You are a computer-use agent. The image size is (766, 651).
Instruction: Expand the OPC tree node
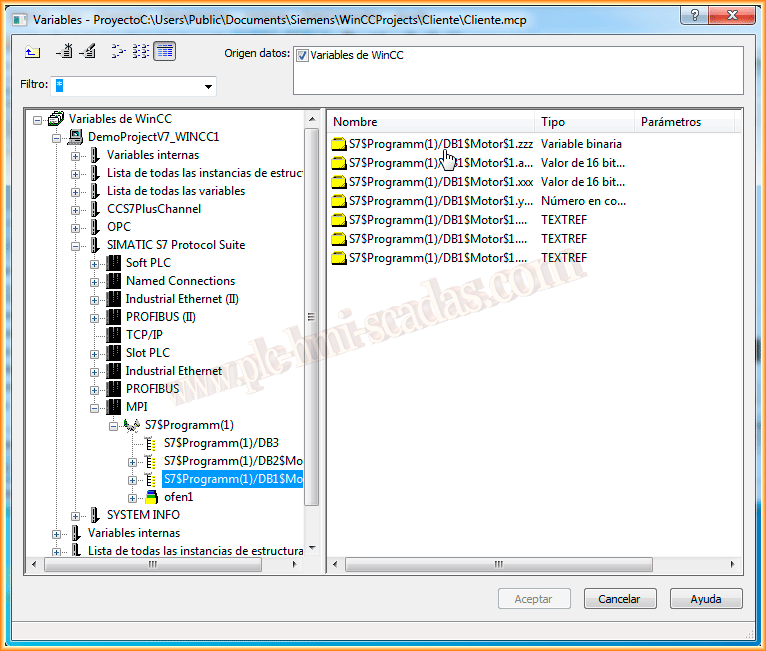pyautogui.click(x=75, y=227)
